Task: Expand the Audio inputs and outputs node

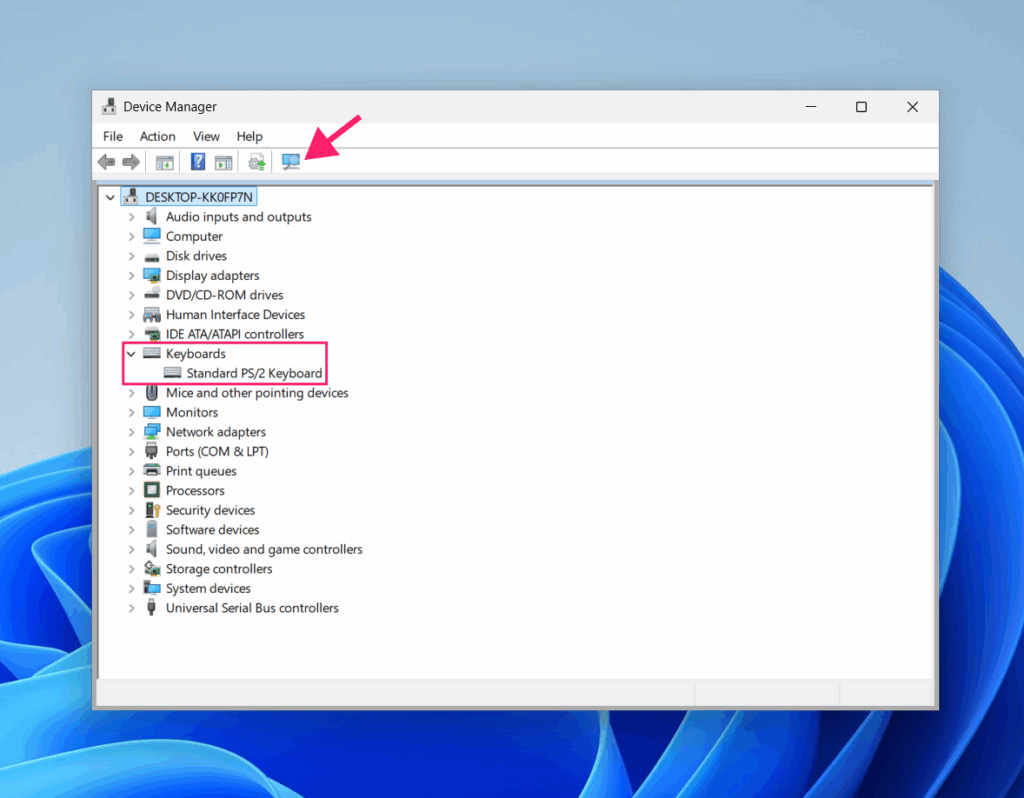Action: (131, 217)
